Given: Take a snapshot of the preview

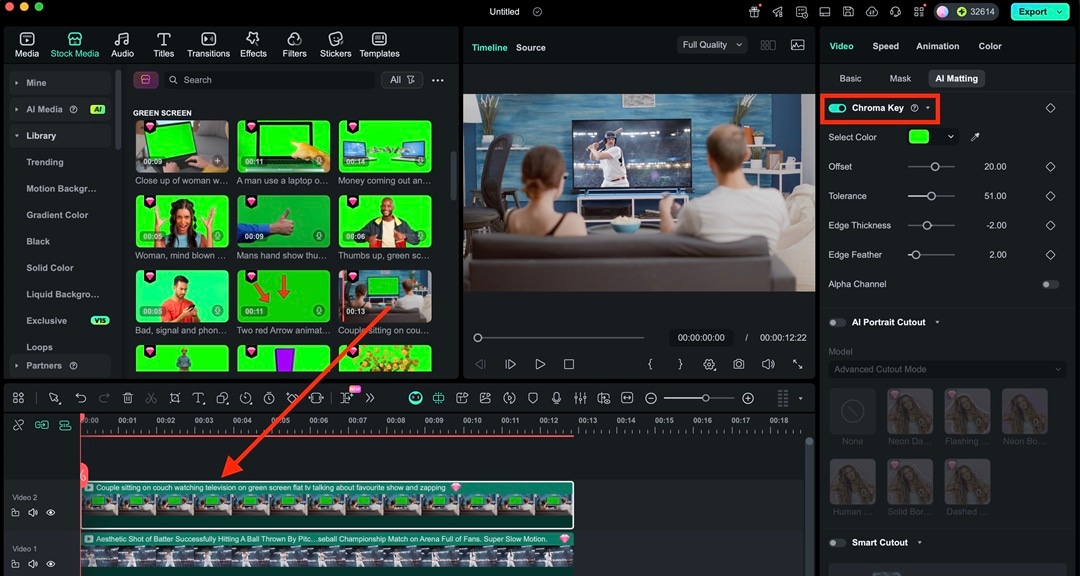Looking at the screenshot, I should pos(738,364).
